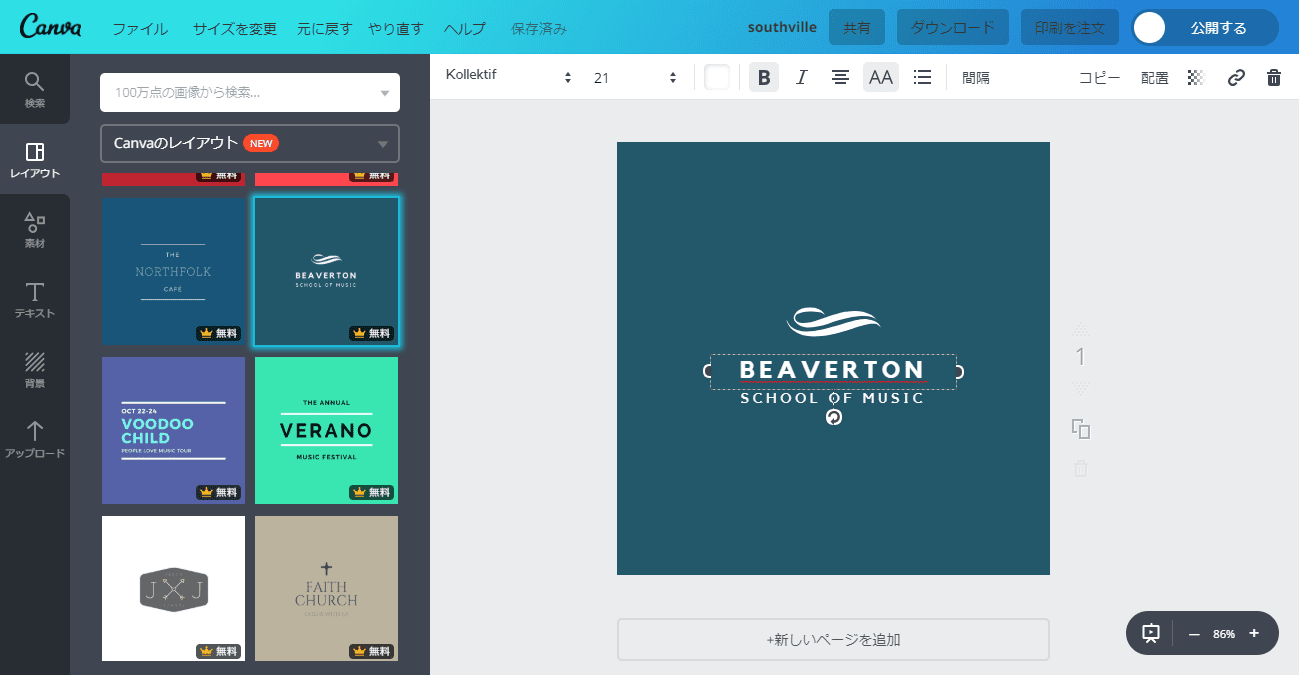The height and width of the screenshot is (675, 1299).
Task: Insert a link using the chain icon
Action: pos(1236,76)
